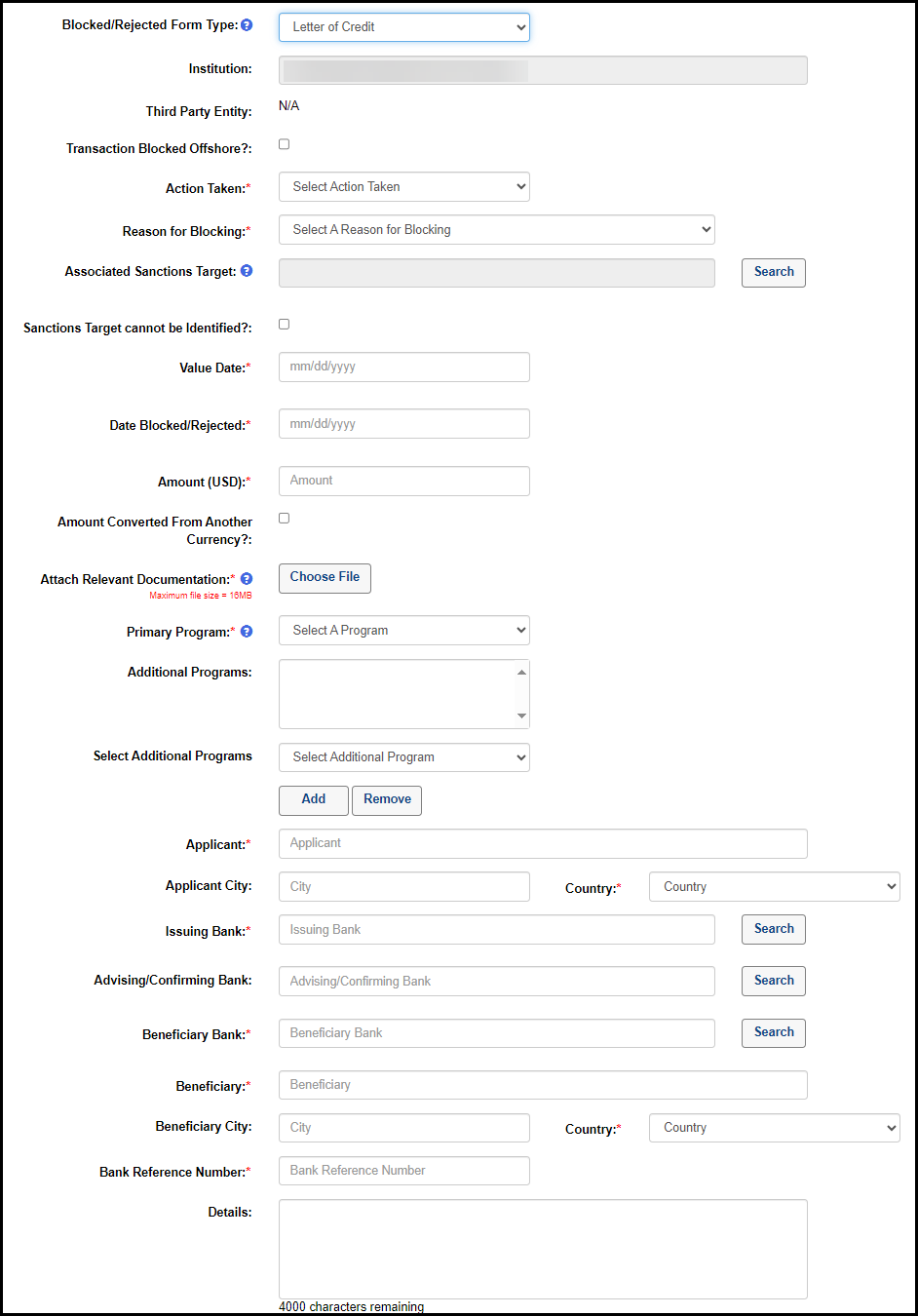Tick Sanctions Target cannot be Identified checkbox
The width and height of the screenshot is (918, 1316).
click(285, 325)
